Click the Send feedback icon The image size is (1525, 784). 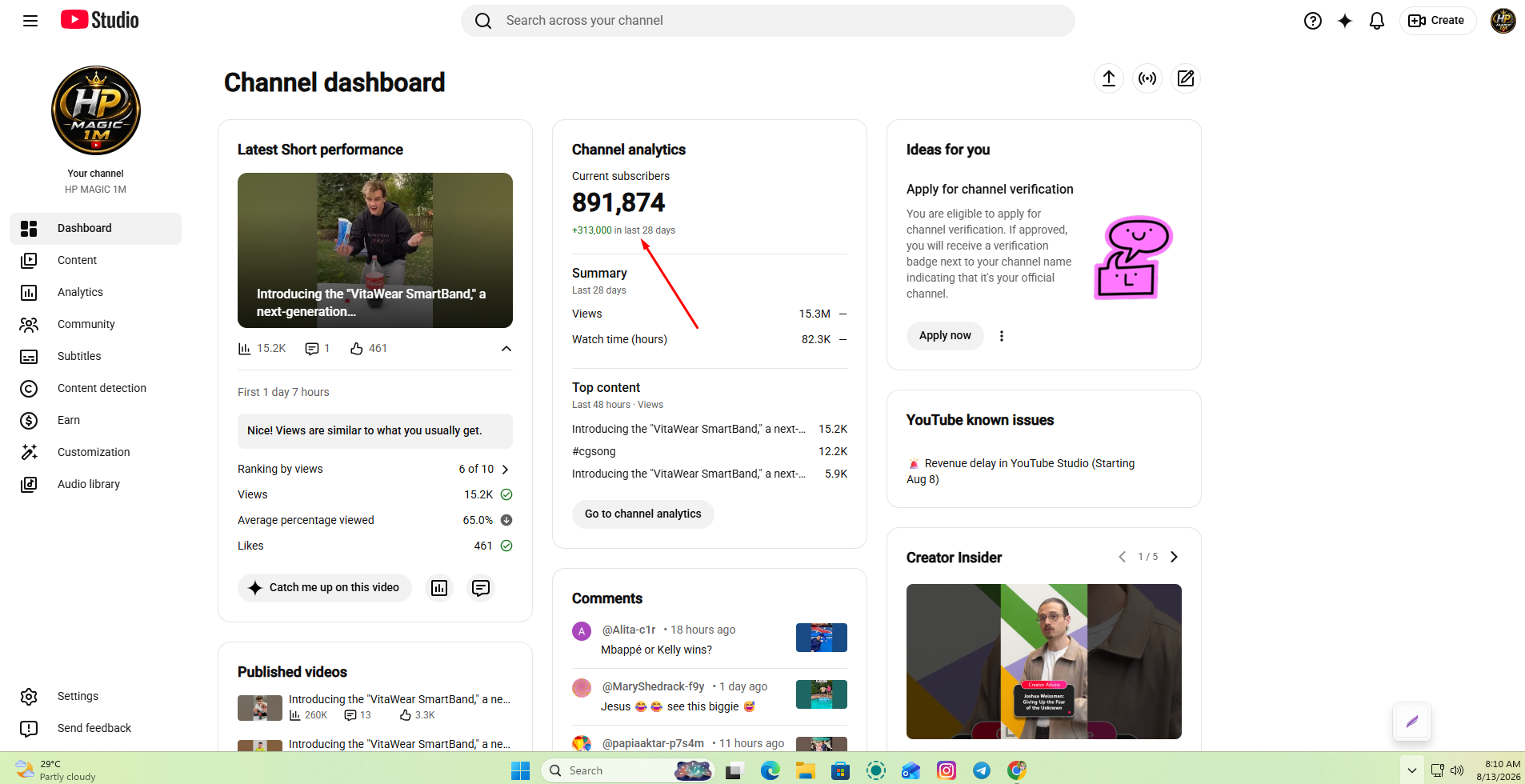[29, 729]
